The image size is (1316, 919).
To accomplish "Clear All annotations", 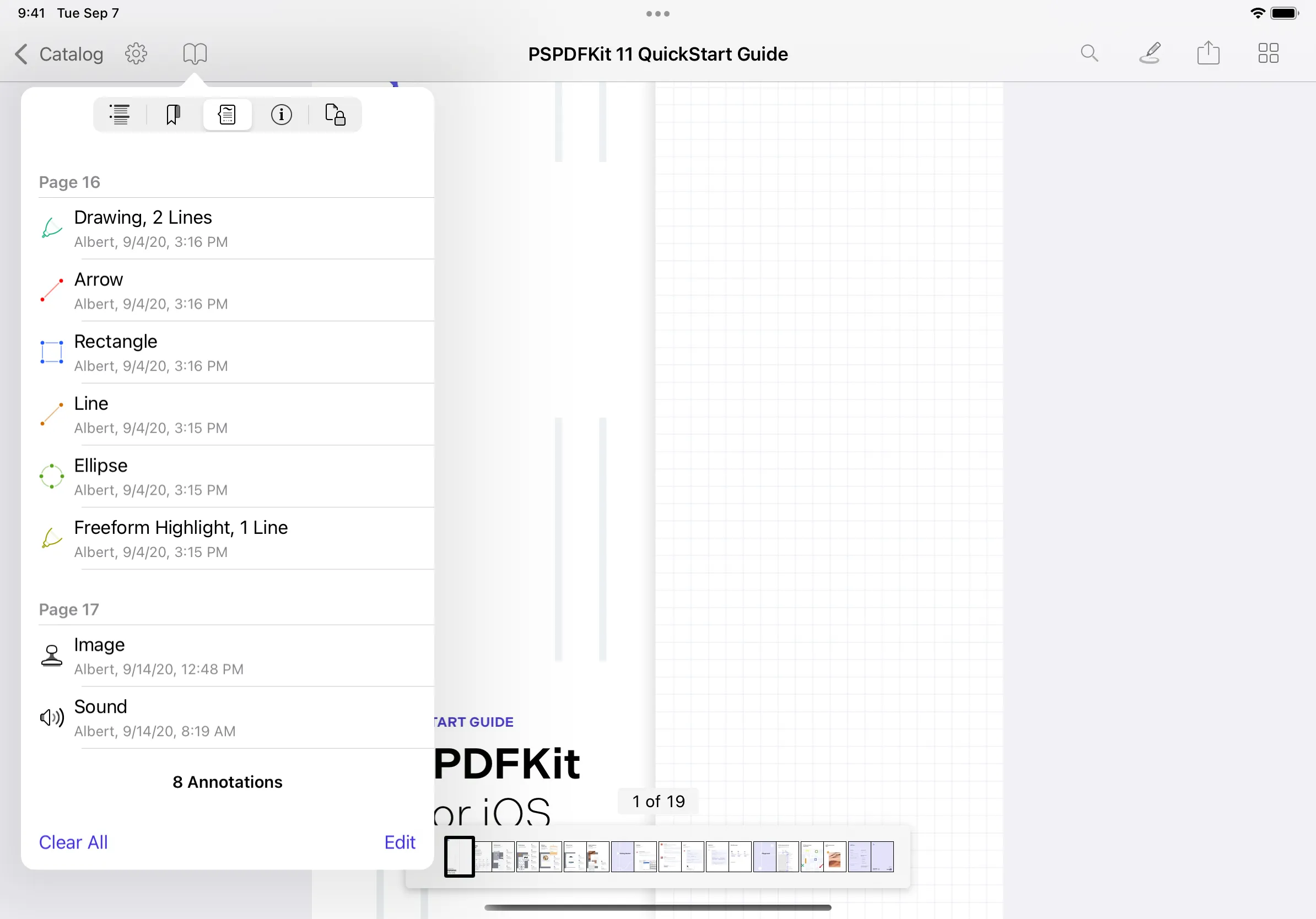I will coord(73,842).
